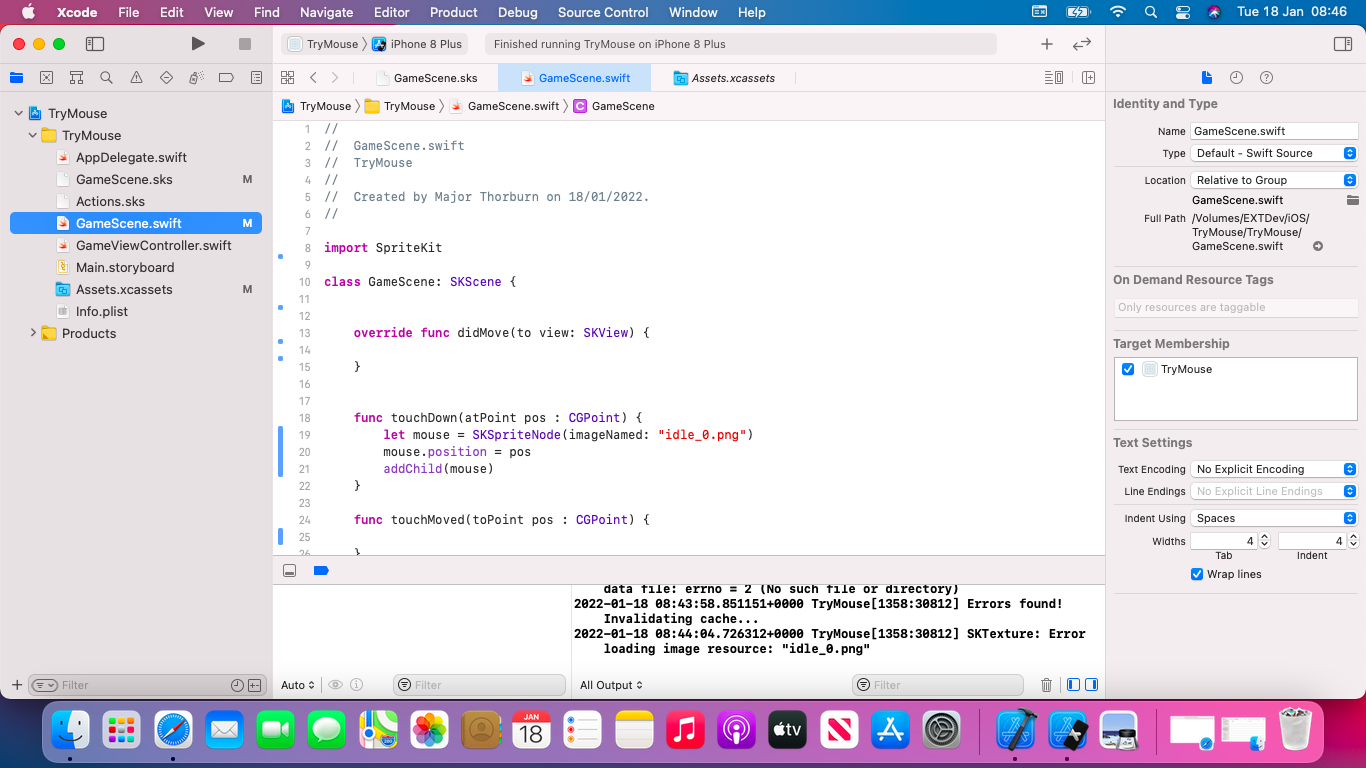Viewport: 1366px width, 768px height.
Task: Switch to the GameScene.sks tab
Action: point(435,78)
